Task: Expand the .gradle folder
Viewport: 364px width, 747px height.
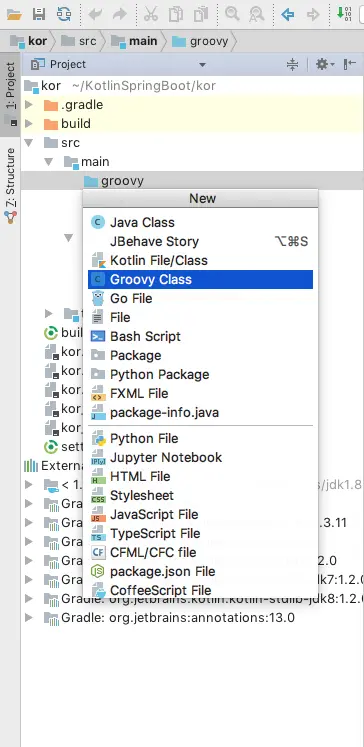Action: (29, 104)
